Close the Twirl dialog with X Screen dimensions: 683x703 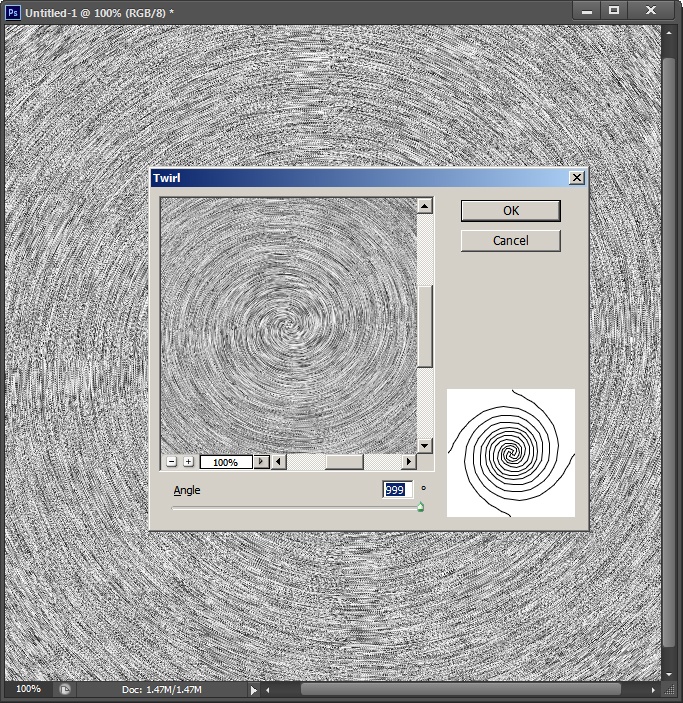click(577, 178)
